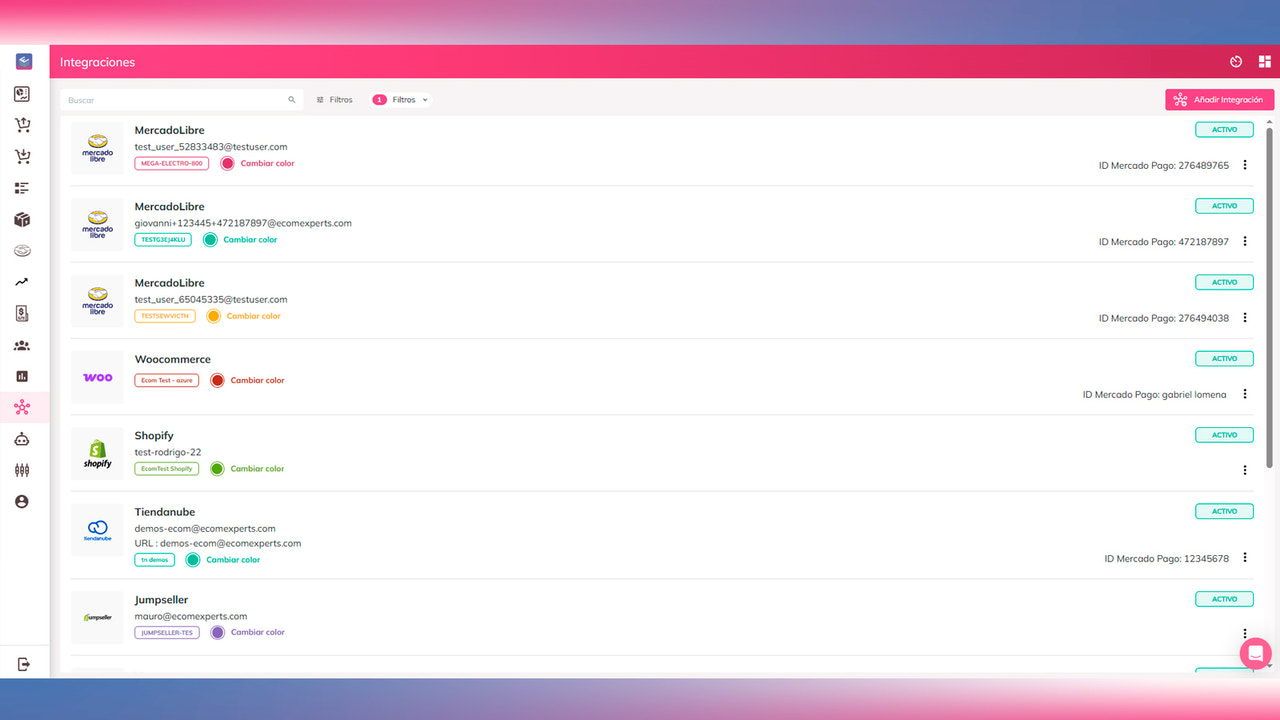The image size is (1280, 720).
Task: Click the Buscar search field
Action: [x=181, y=100]
